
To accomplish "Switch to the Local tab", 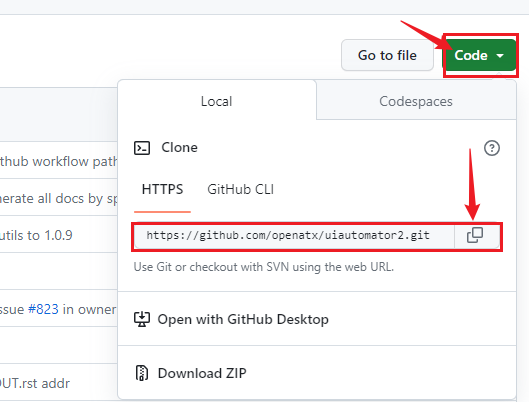I will click(x=217, y=101).
